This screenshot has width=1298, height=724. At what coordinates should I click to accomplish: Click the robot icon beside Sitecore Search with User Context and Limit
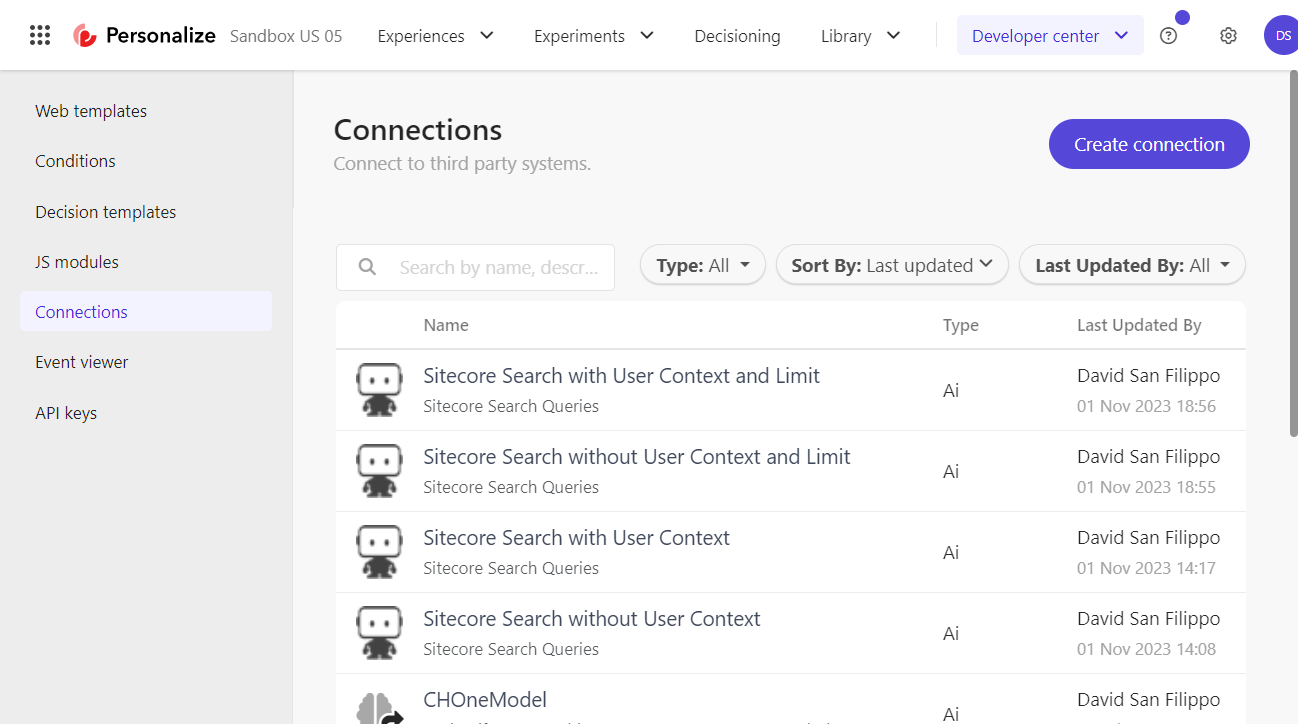[379, 389]
